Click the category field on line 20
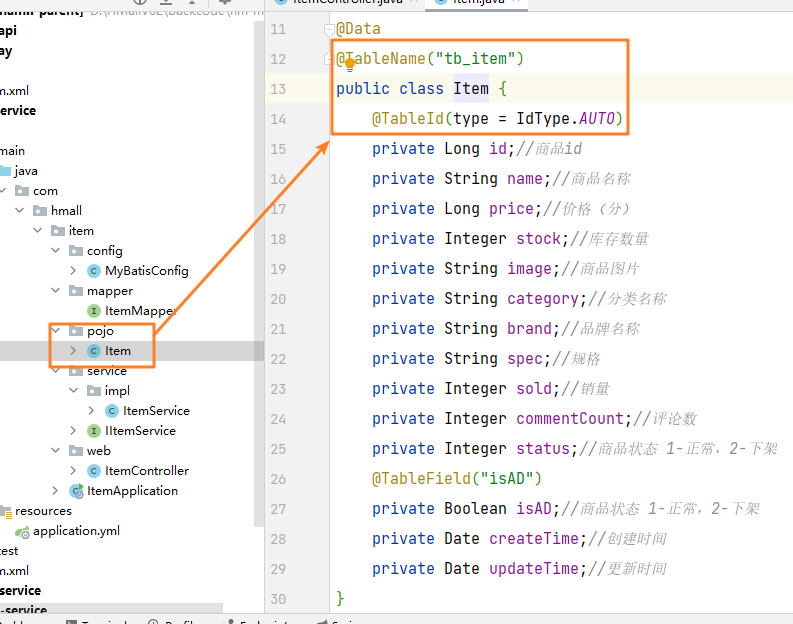Viewport: 793px width, 624px height. point(543,299)
